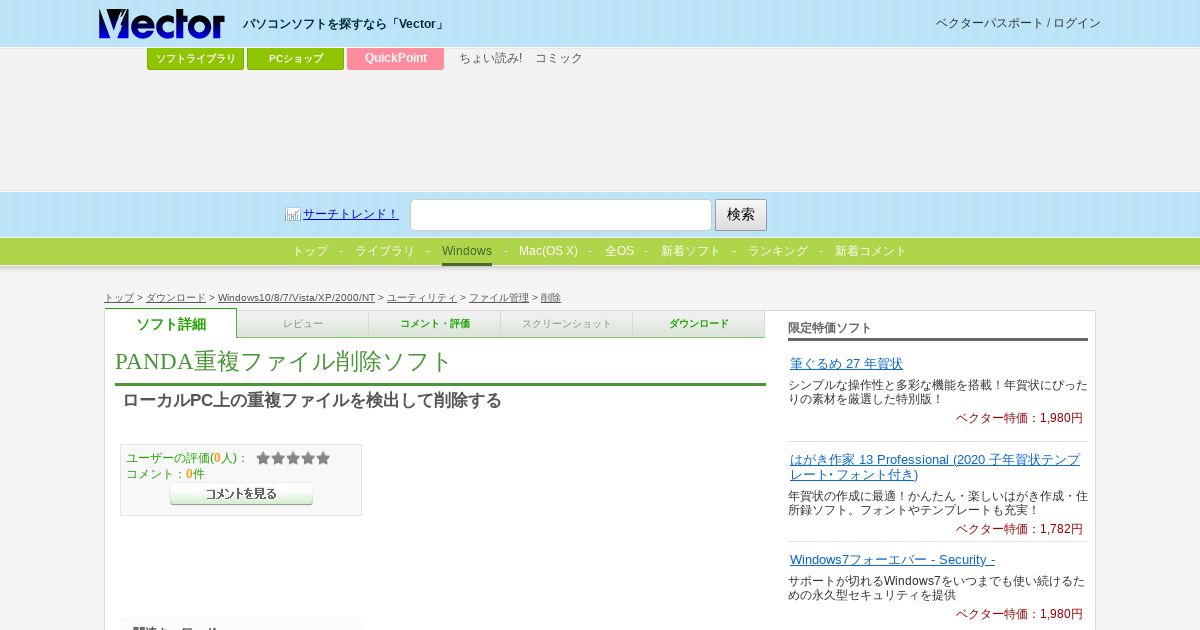Open ランキング in nav bar
1200x630 pixels.
tap(778, 251)
